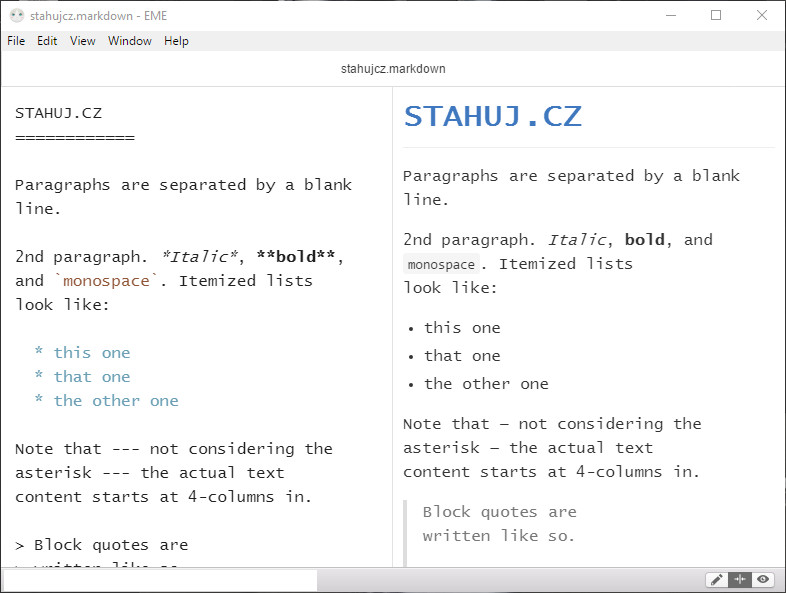Click "* the other one" in editor
786x593 pixels.
click(x=107, y=401)
